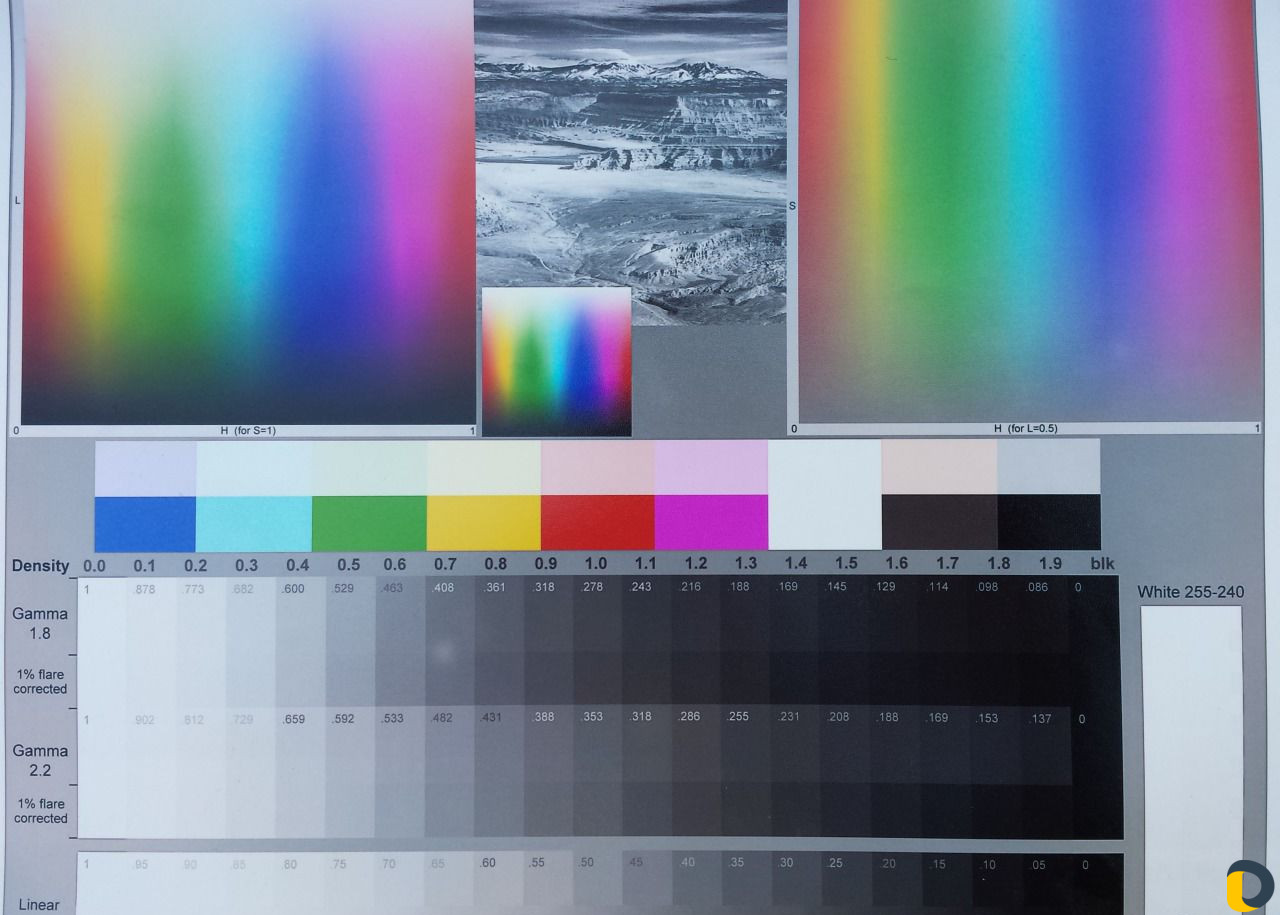1280x915 pixels.
Task: Click the '.145' gamma value
Action: click(836, 586)
